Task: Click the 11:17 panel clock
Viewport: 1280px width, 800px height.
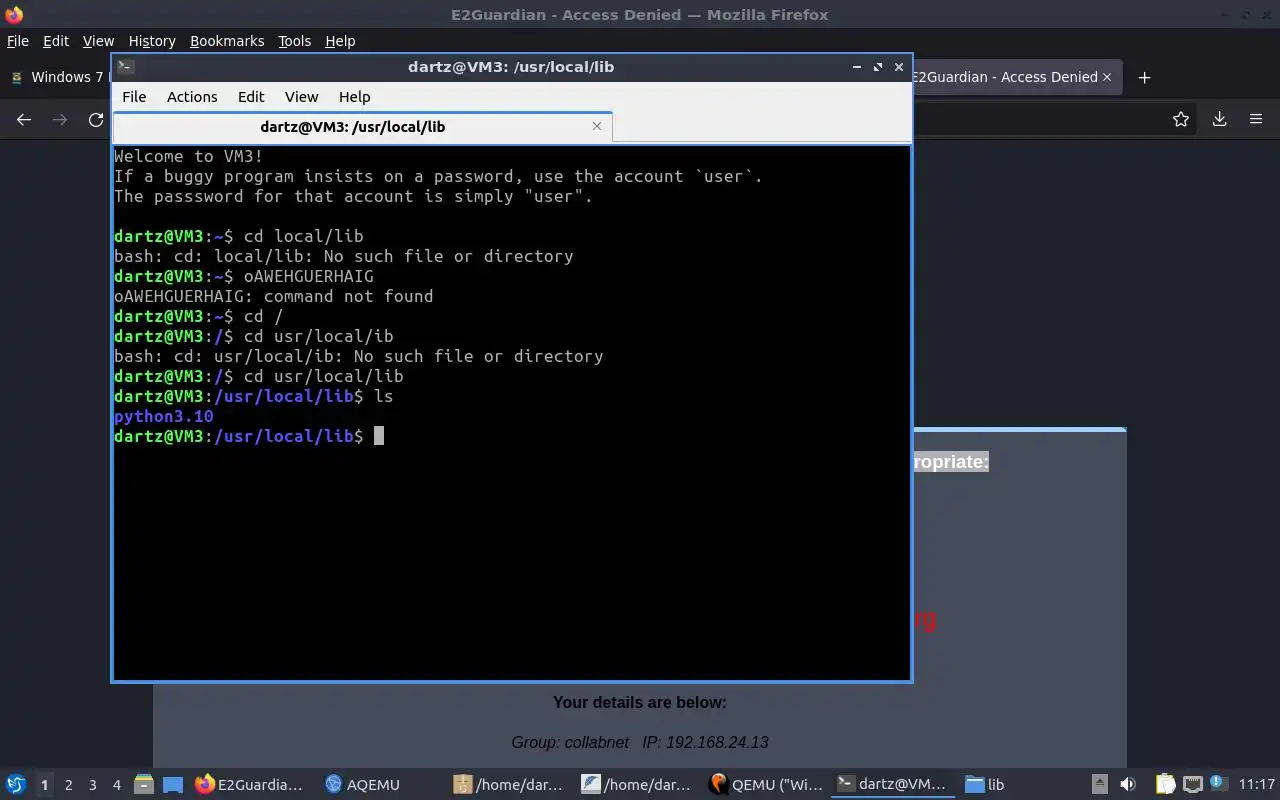Action: (1257, 785)
